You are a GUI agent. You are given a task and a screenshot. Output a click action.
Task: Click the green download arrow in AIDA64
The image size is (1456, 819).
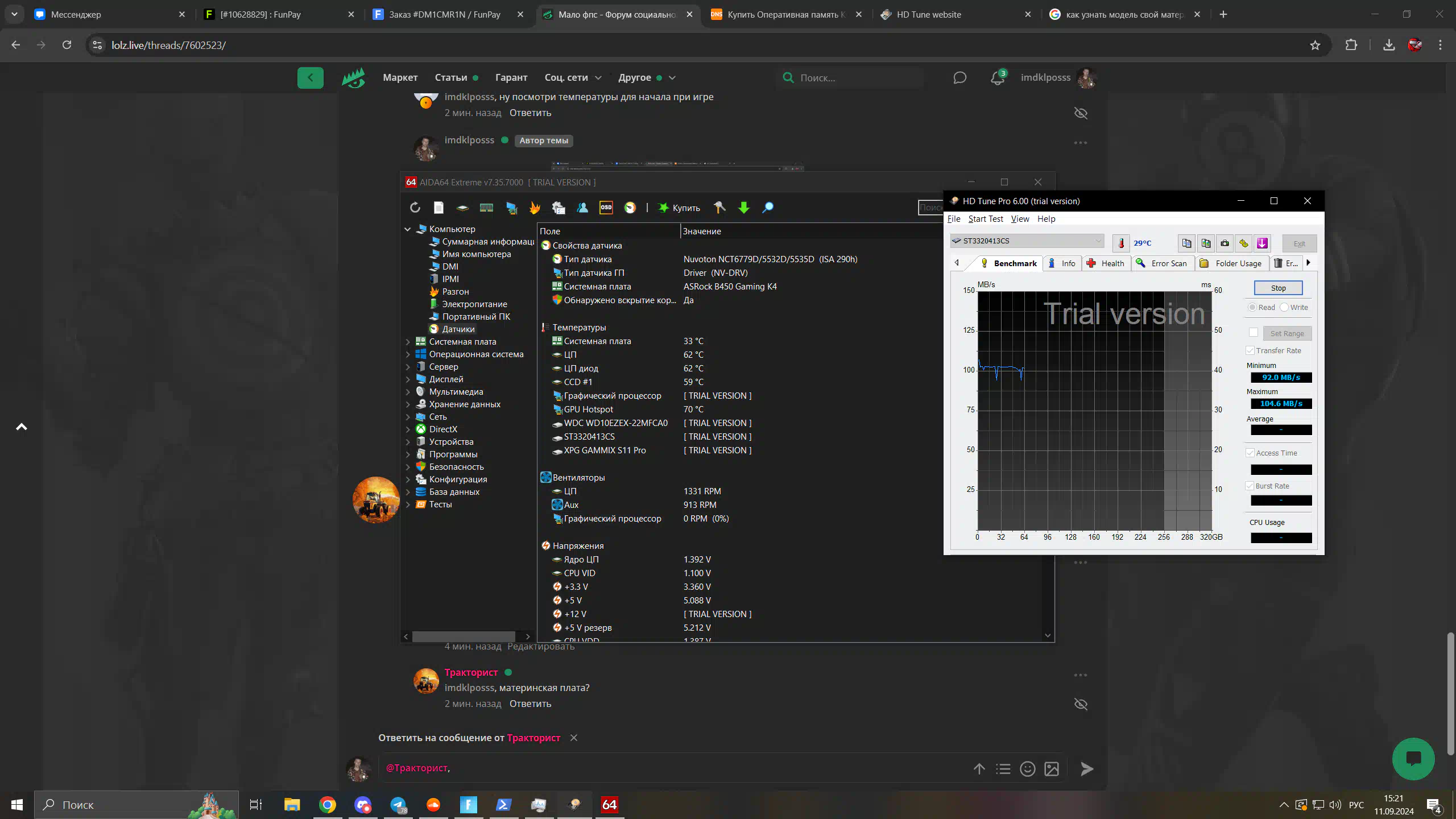[744, 208]
